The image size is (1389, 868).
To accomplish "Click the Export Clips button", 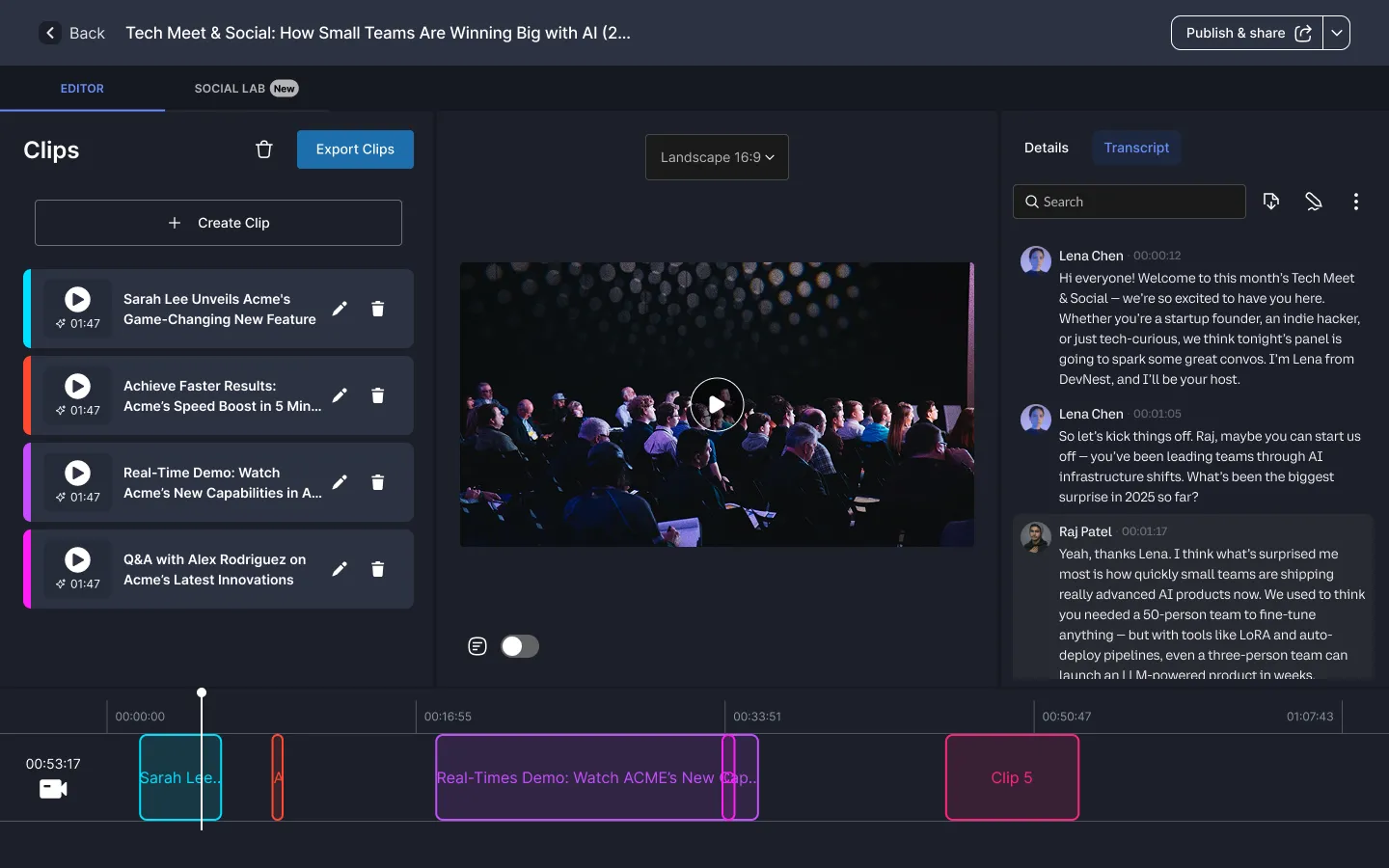I will [355, 149].
